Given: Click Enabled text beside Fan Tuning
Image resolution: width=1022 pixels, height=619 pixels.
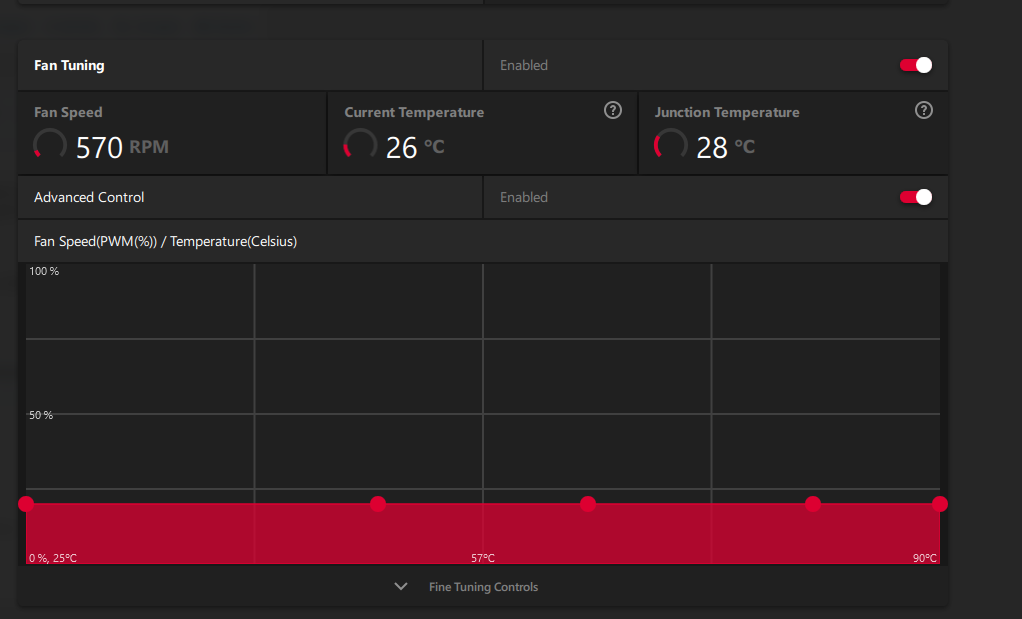Looking at the screenshot, I should click(524, 65).
